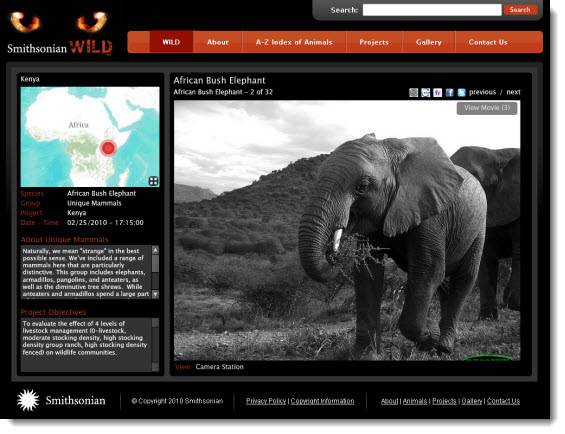Viewport: 565px width, 434px height.
Task: Click the first gray share icon
Action: coord(414,93)
